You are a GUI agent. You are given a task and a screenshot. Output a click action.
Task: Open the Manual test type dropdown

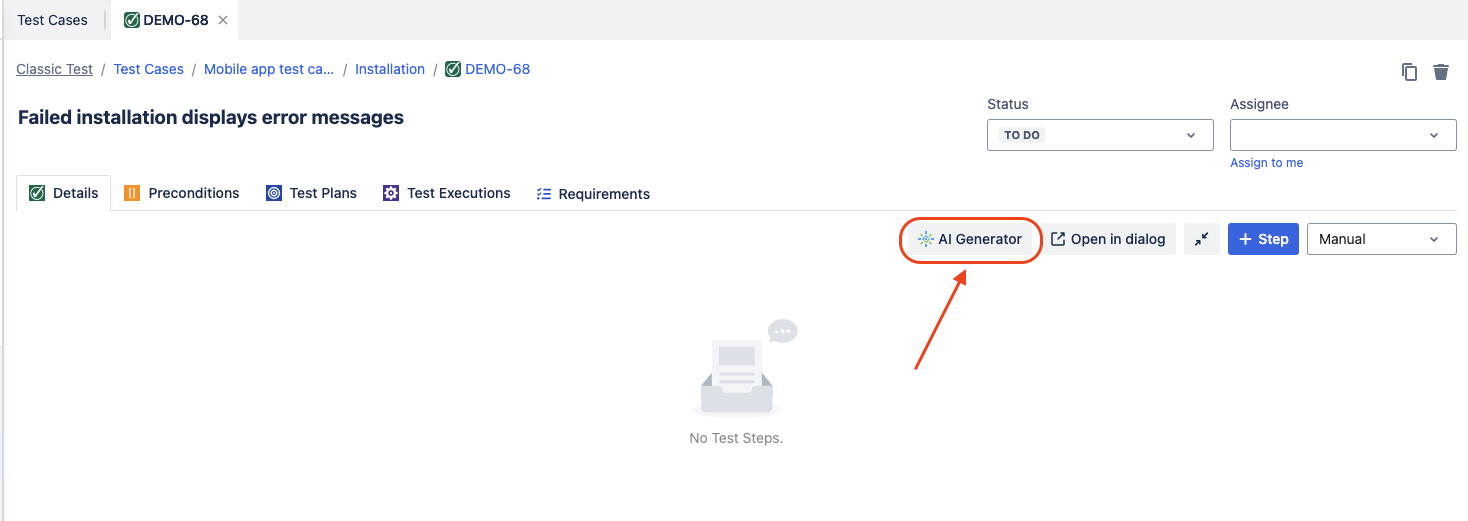click(1380, 239)
